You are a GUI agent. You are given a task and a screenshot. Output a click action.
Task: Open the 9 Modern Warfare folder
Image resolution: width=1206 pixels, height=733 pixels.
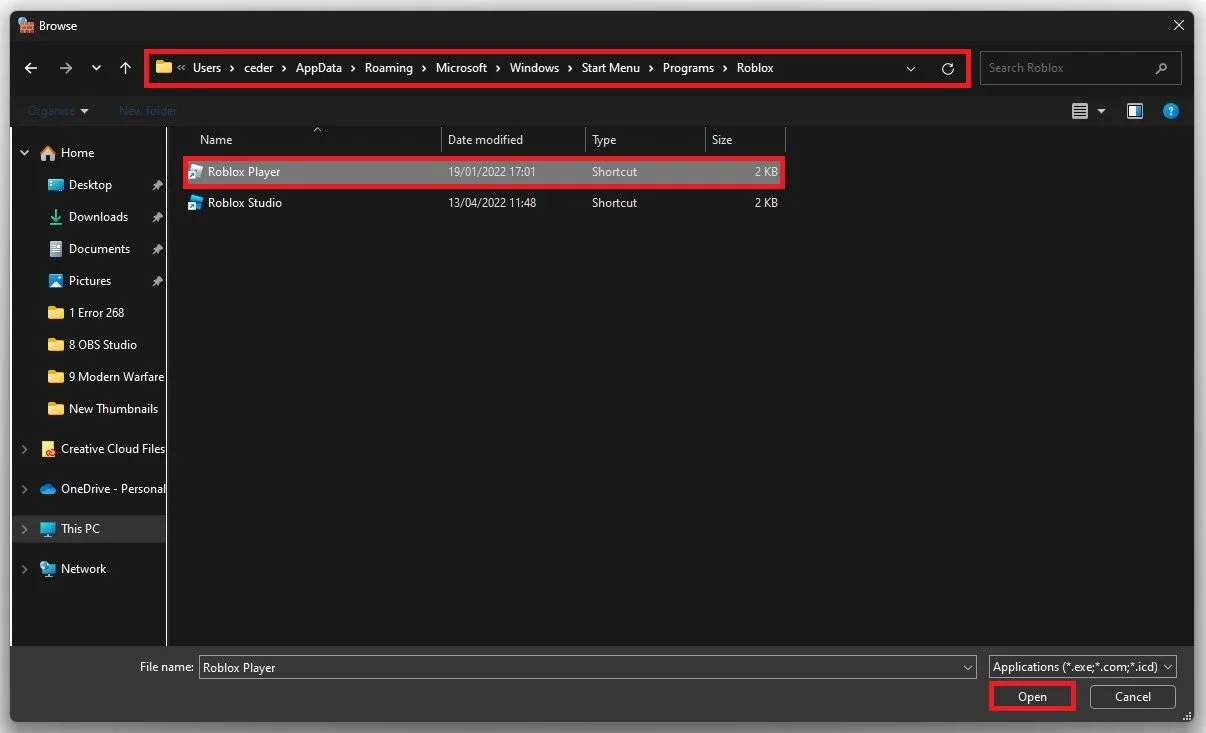click(x=116, y=377)
